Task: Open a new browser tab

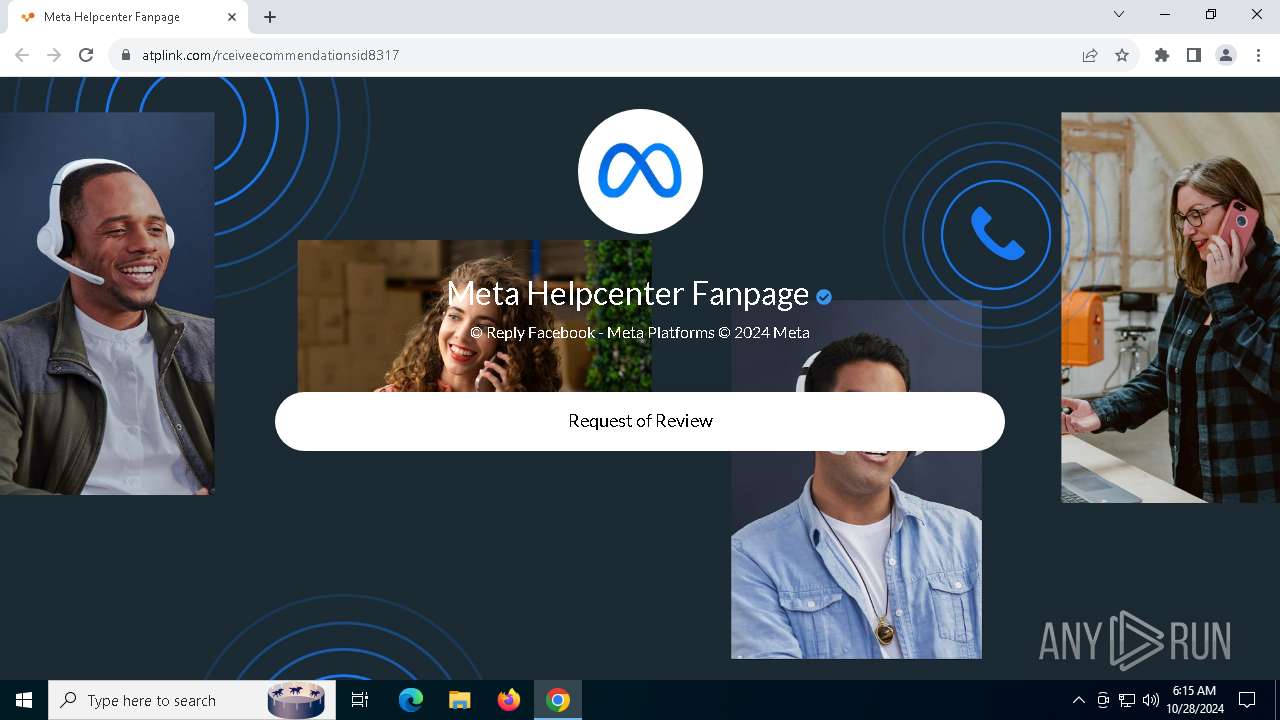Action: pos(270,17)
